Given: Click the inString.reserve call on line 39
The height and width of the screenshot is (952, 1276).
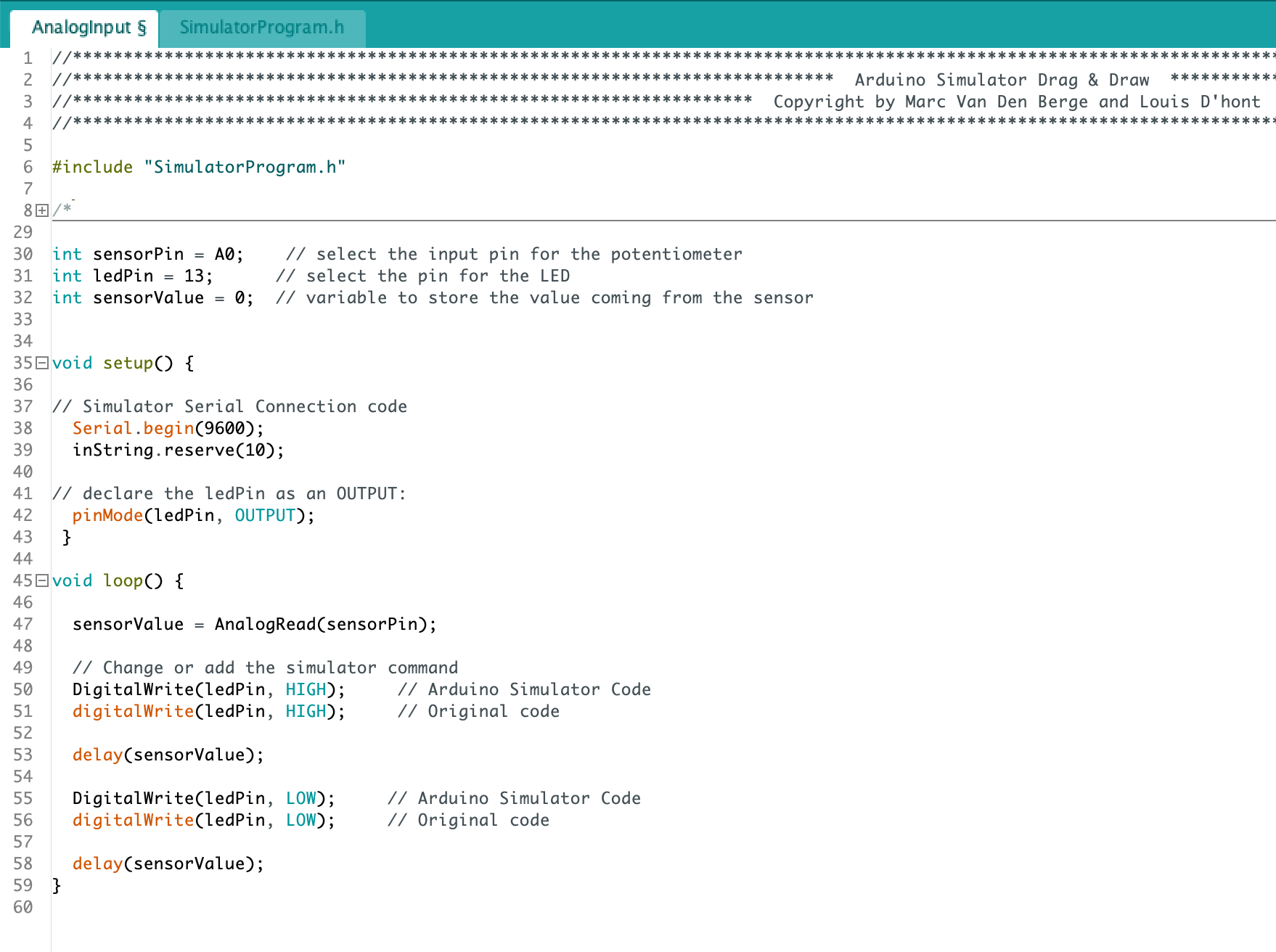Looking at the screenshot, I should (177, 450).
